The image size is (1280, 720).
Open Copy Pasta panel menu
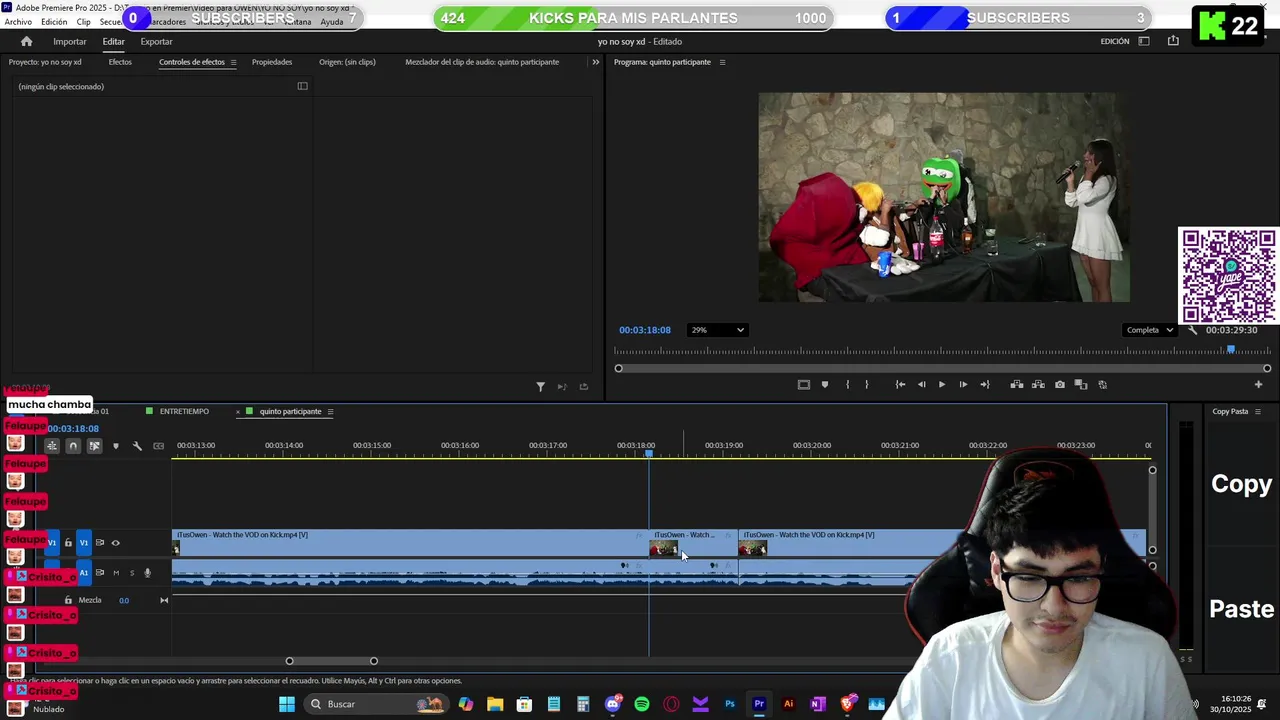(x=1258, y=412)
